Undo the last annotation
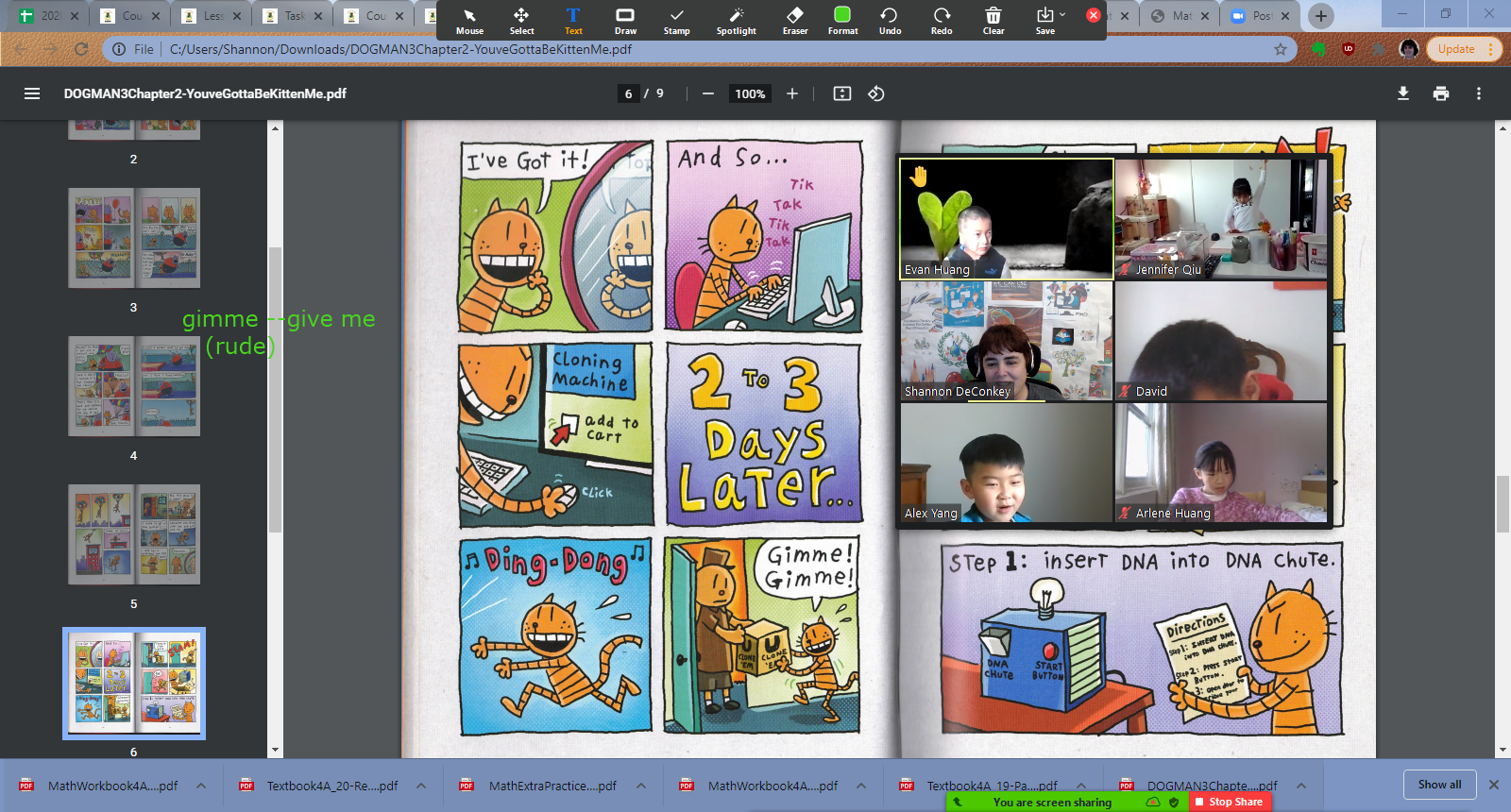The image size is (1511, 812). pyautogui.click(x=890, y=20)
